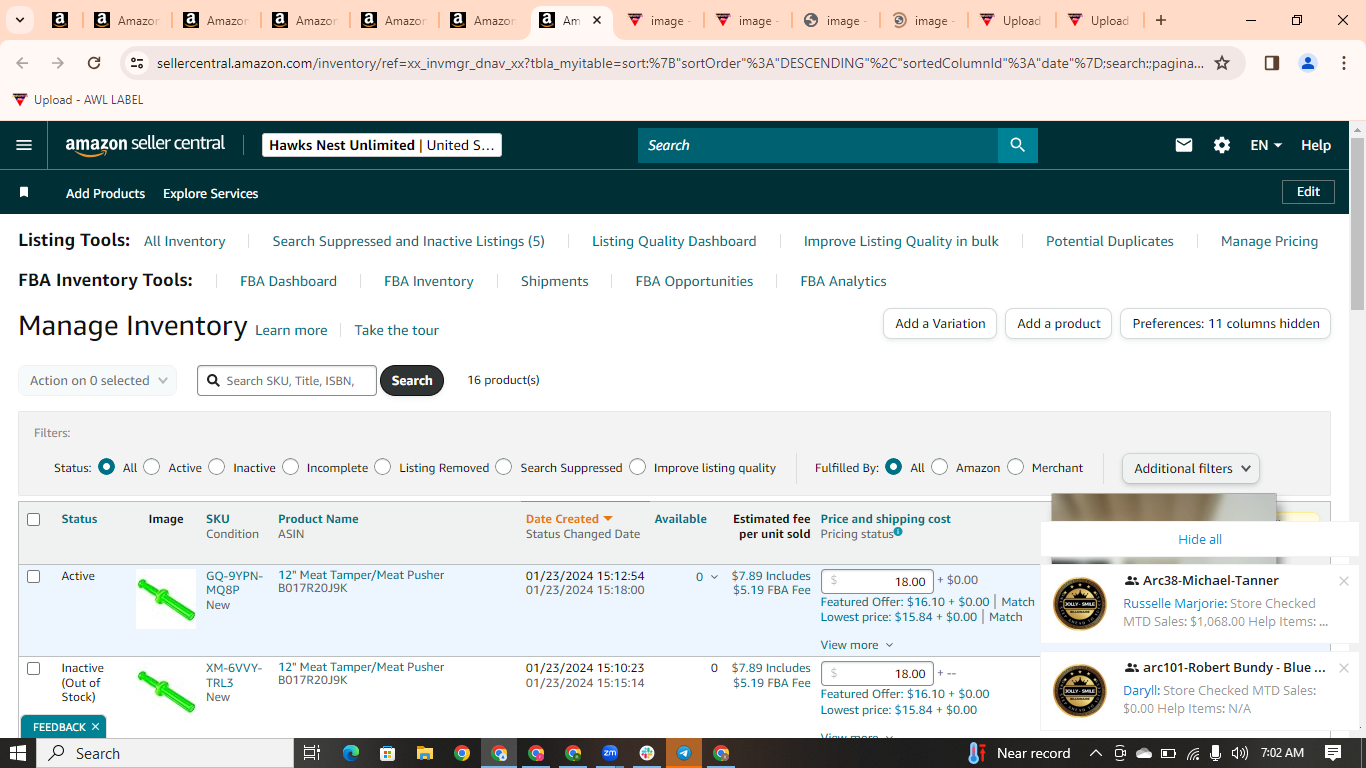Click the bookmark flag icon beside Add Products

click(24, 192)
